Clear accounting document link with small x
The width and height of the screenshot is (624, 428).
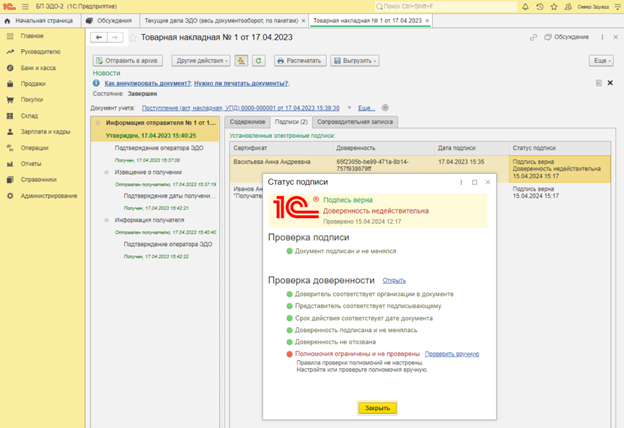(x=349, y=107)
